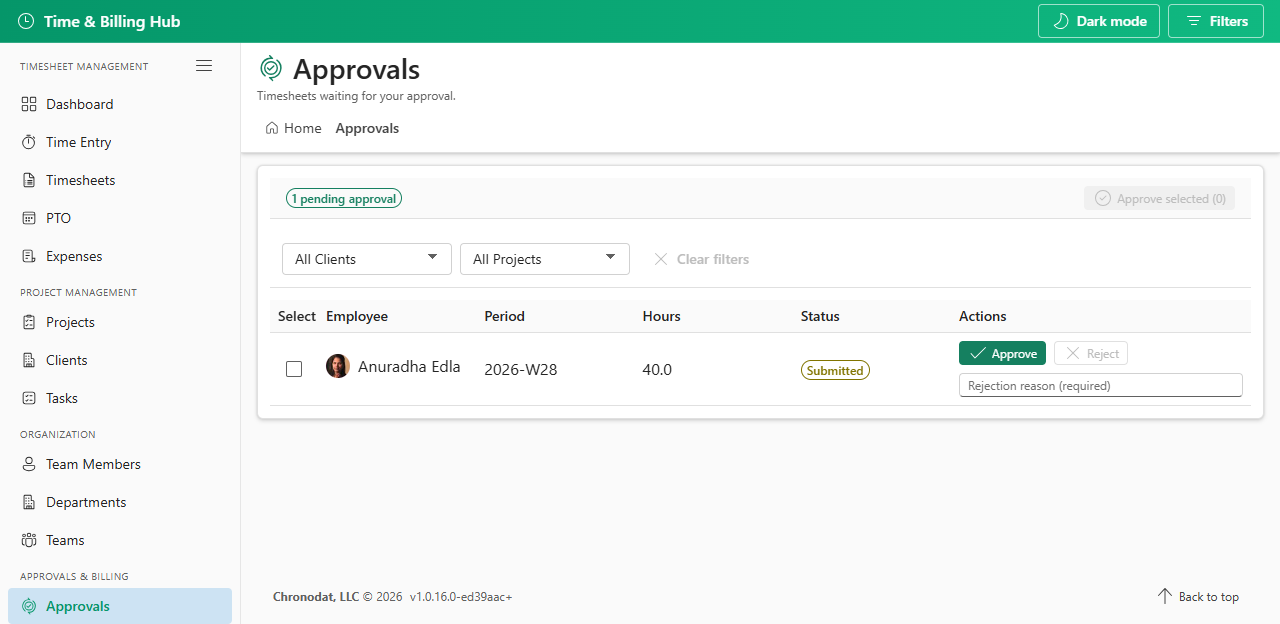This screenshot has height=624, width=1280.
Task: Open the All Clients dropdown
Action: 367,259
